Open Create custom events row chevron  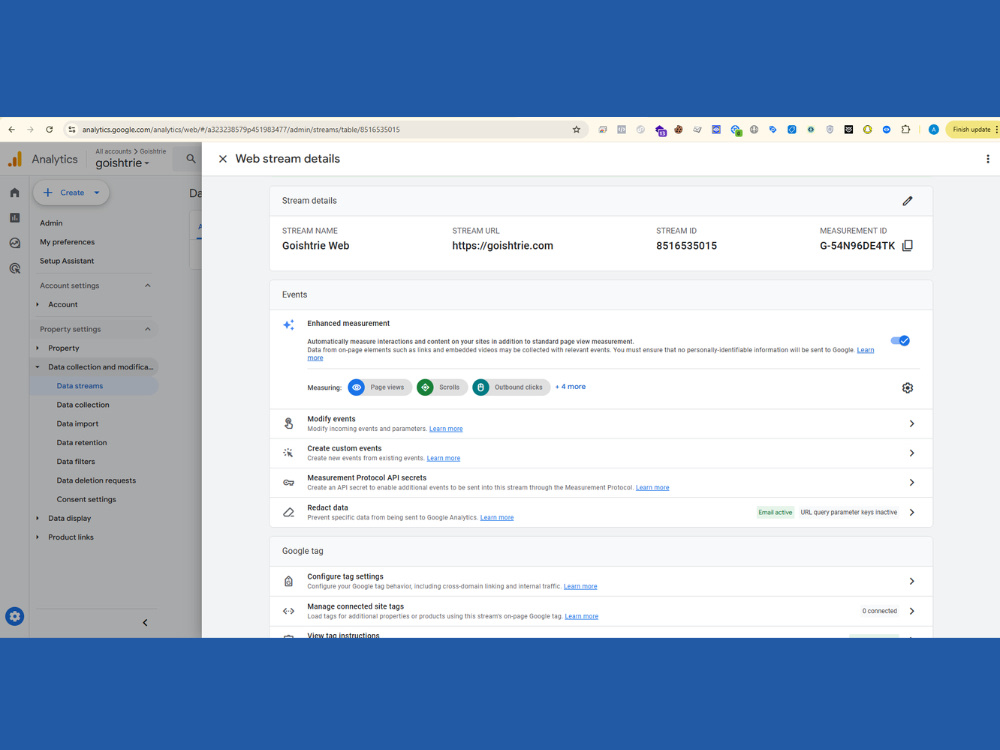[x=911, y=453]
